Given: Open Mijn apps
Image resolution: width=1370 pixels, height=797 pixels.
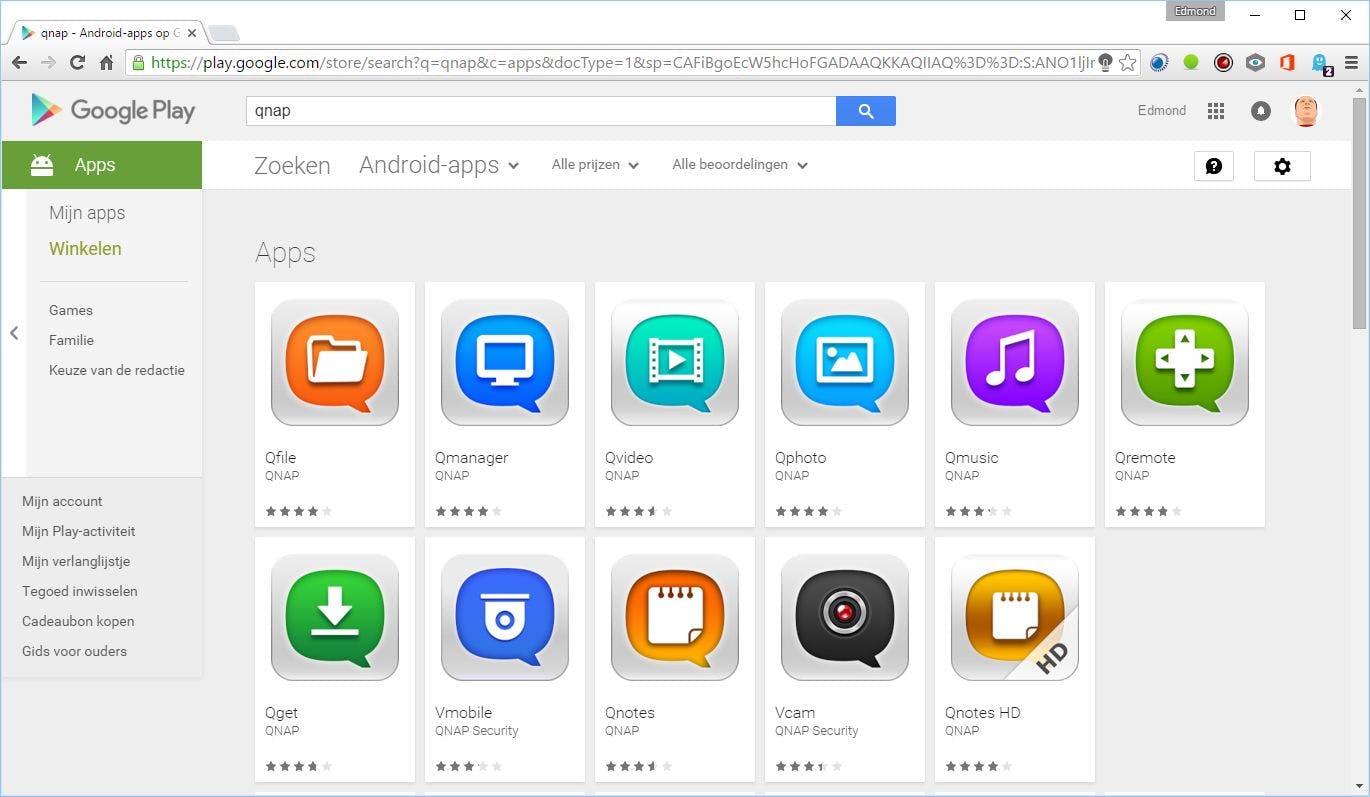Looking at the screenshot, I should click(x=87, y=213).
